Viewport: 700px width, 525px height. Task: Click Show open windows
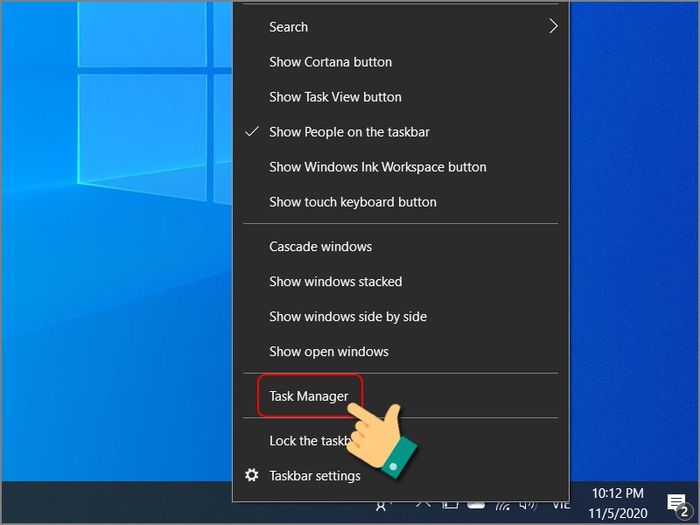point(400,351)
